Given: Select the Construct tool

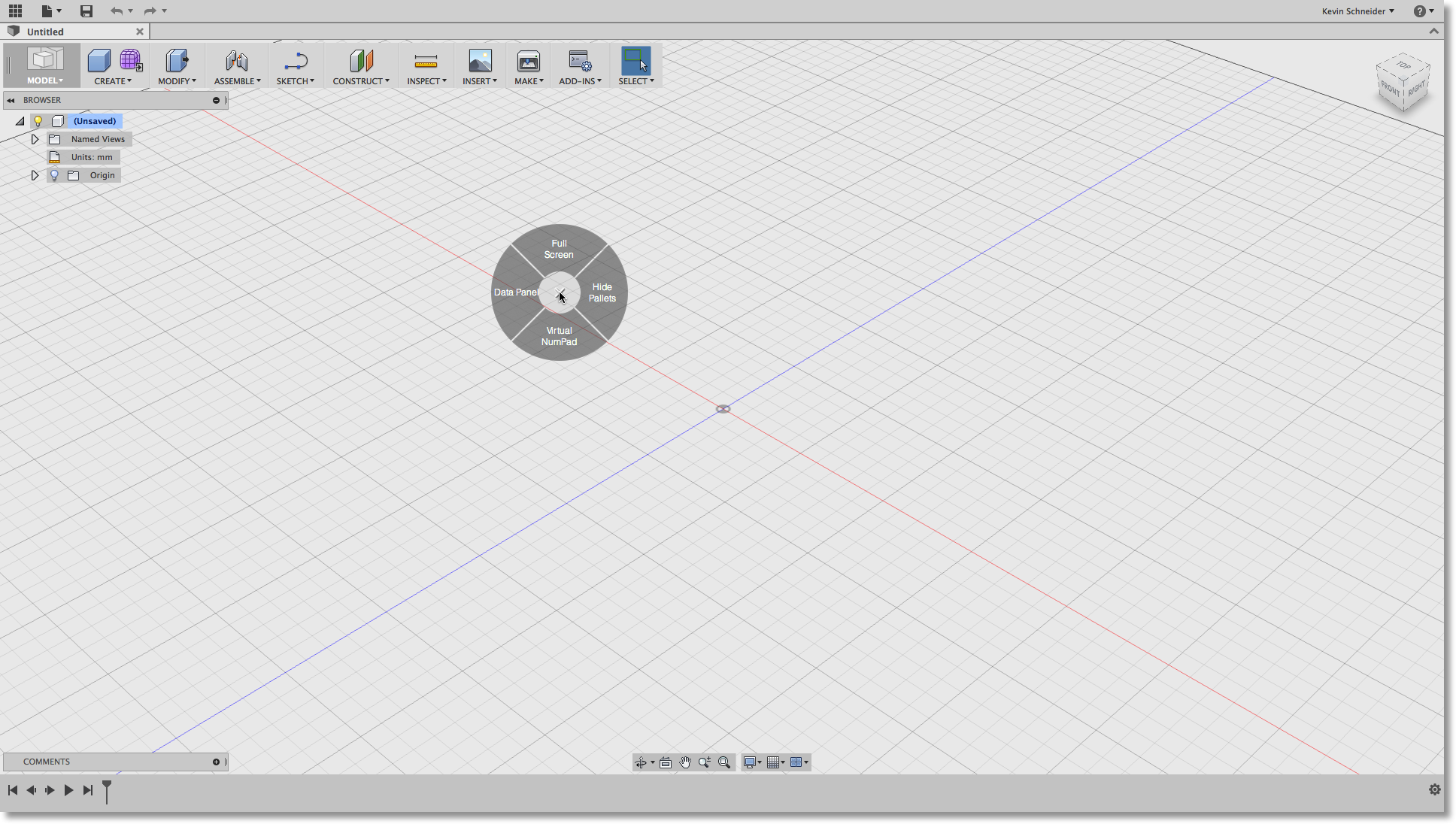Looking at the screenshot, I should 360,65.
